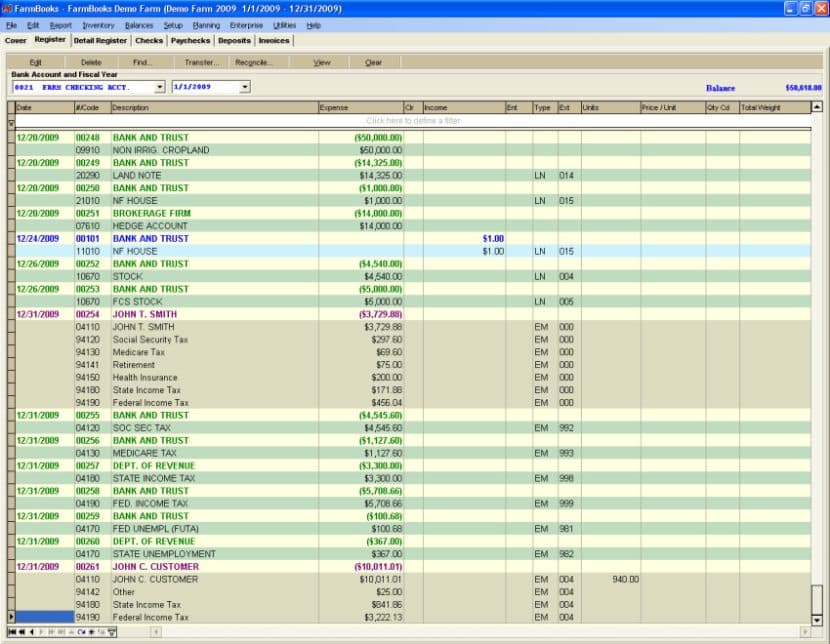This screenshot has height=644, width=830.
Task: Sort by the Expense column header
Action: (x=359, y=107)
